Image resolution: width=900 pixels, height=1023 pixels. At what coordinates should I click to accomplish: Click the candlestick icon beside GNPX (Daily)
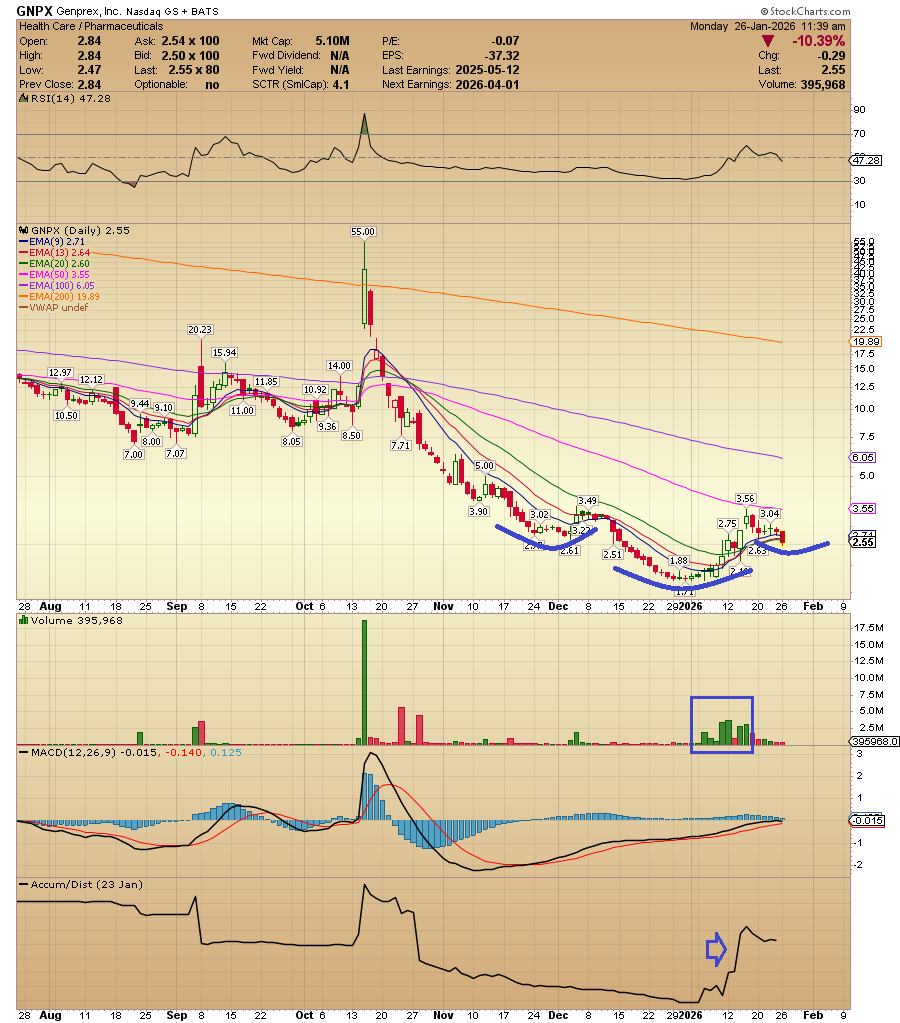click(23, 230)
